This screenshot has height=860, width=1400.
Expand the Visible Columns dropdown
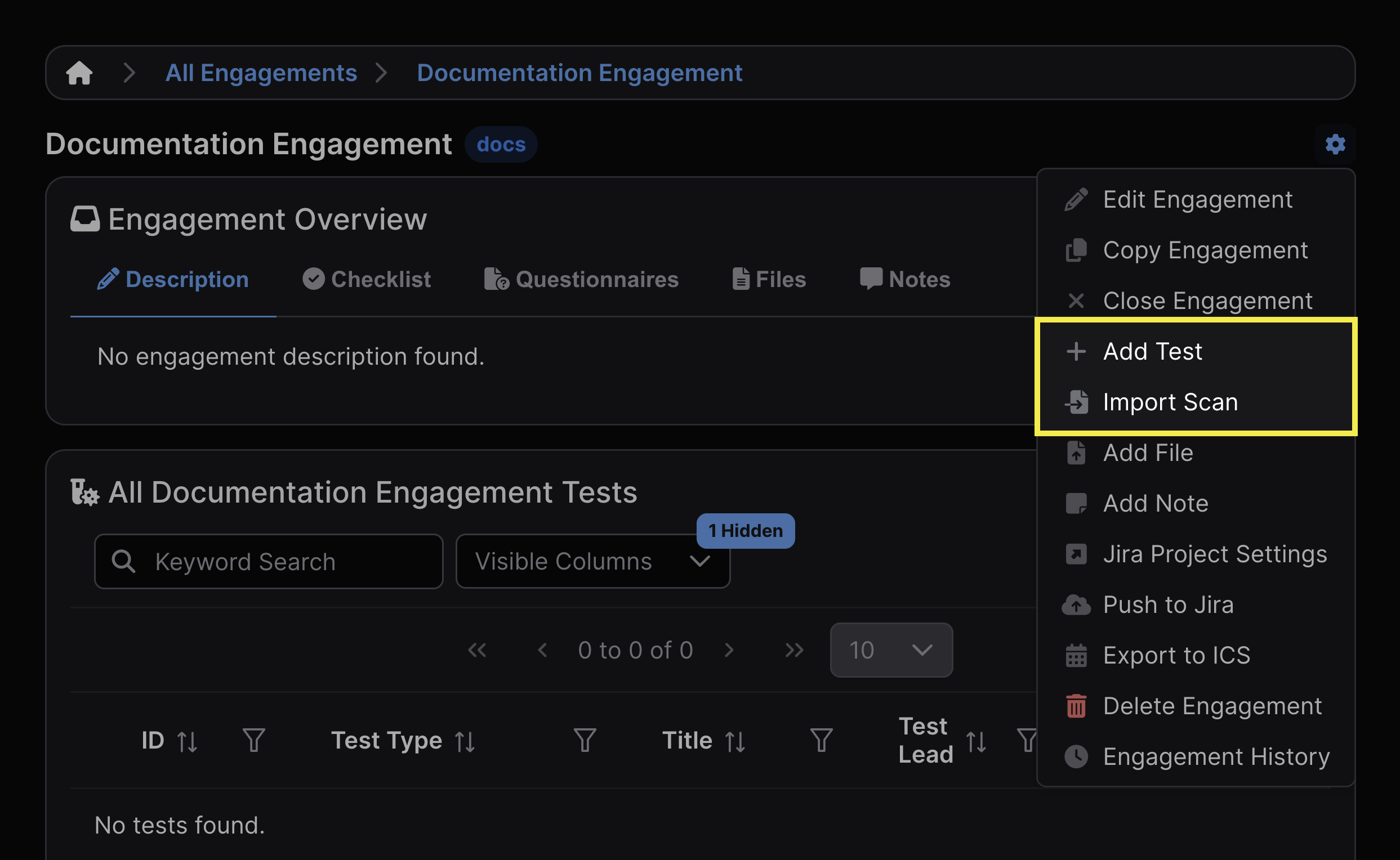click(x=592, y=561)
